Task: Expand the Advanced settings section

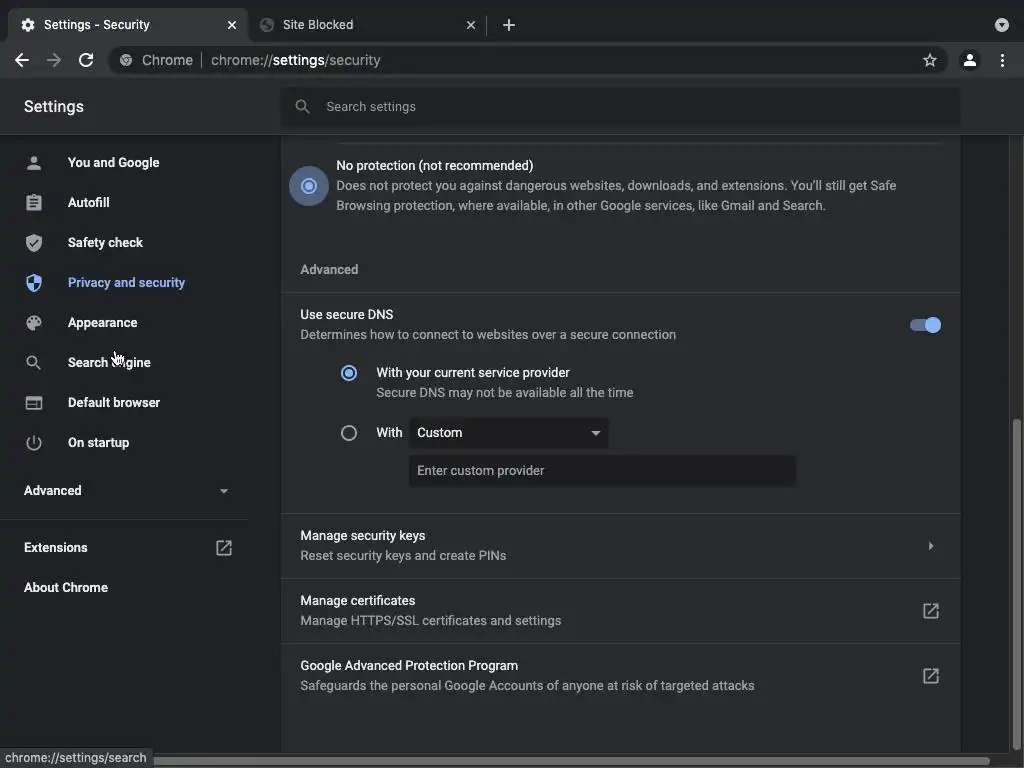Action: point(126,491)
